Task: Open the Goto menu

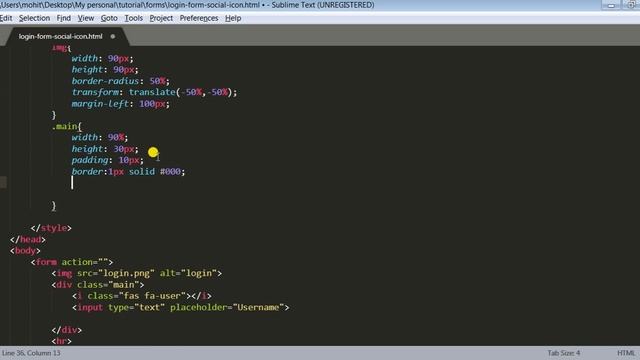Action: pyautogui.click(x=109, y=18)
